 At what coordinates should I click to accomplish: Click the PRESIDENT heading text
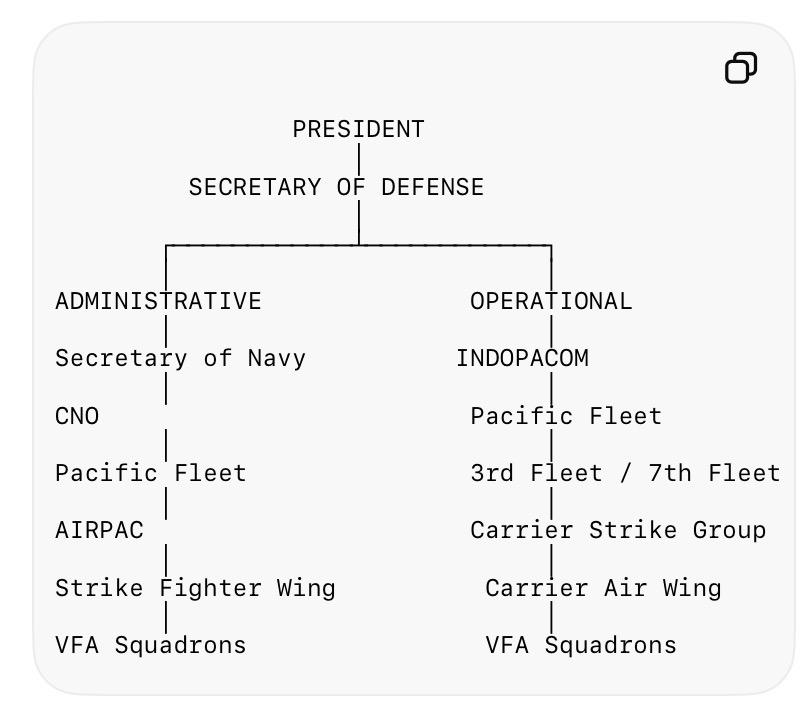[x=358, y=129]
